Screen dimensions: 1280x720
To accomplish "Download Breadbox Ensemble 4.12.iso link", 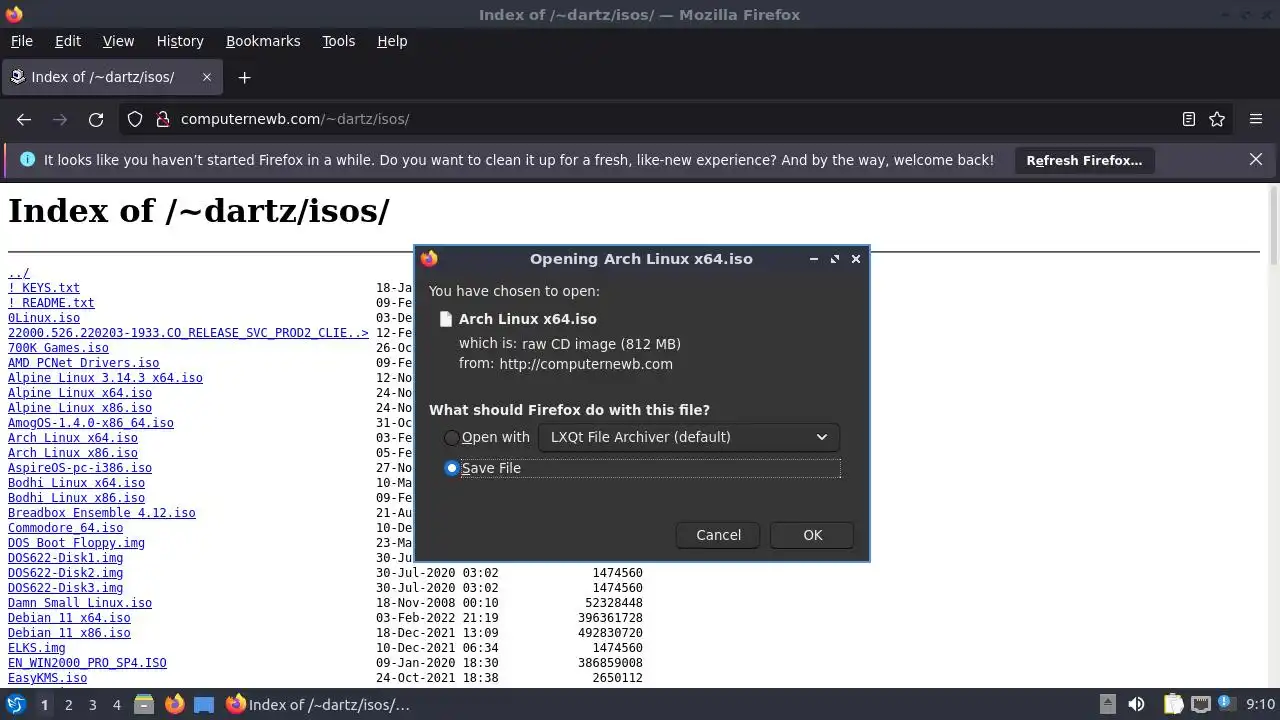I will (102, 513).
